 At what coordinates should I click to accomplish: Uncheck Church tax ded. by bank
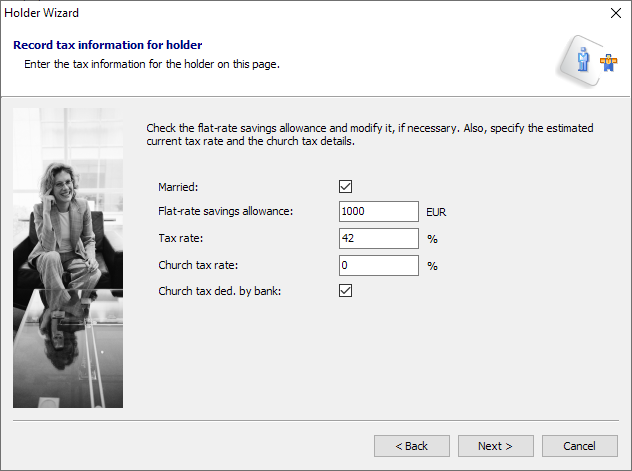coord(346,291)
